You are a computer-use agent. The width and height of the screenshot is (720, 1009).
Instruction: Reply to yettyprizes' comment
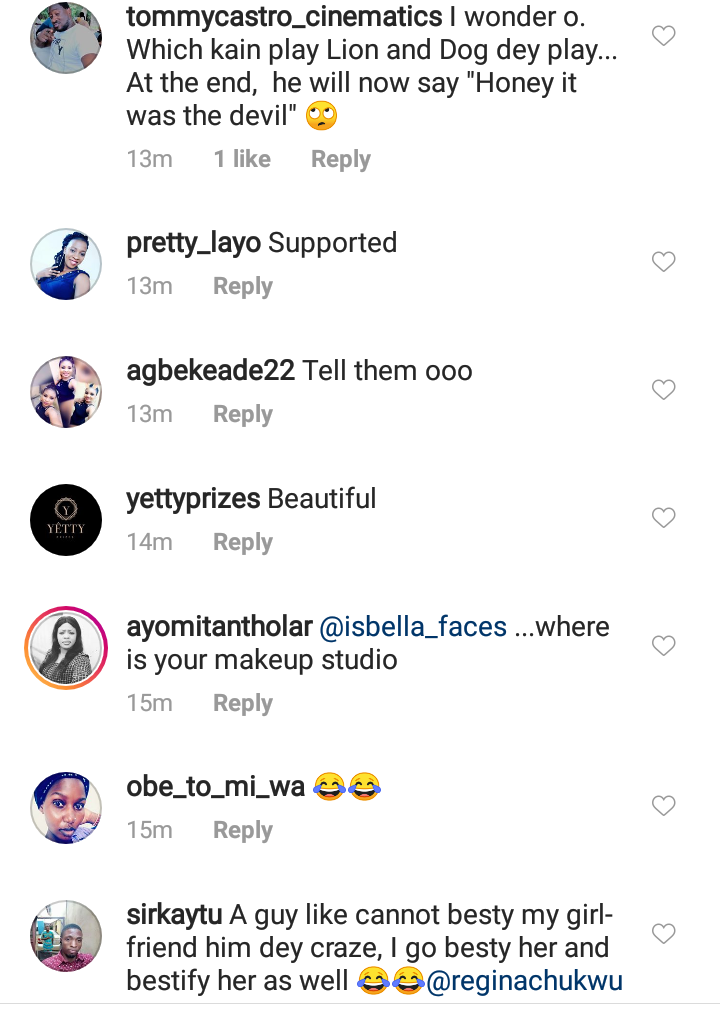[x=243, y=542]
